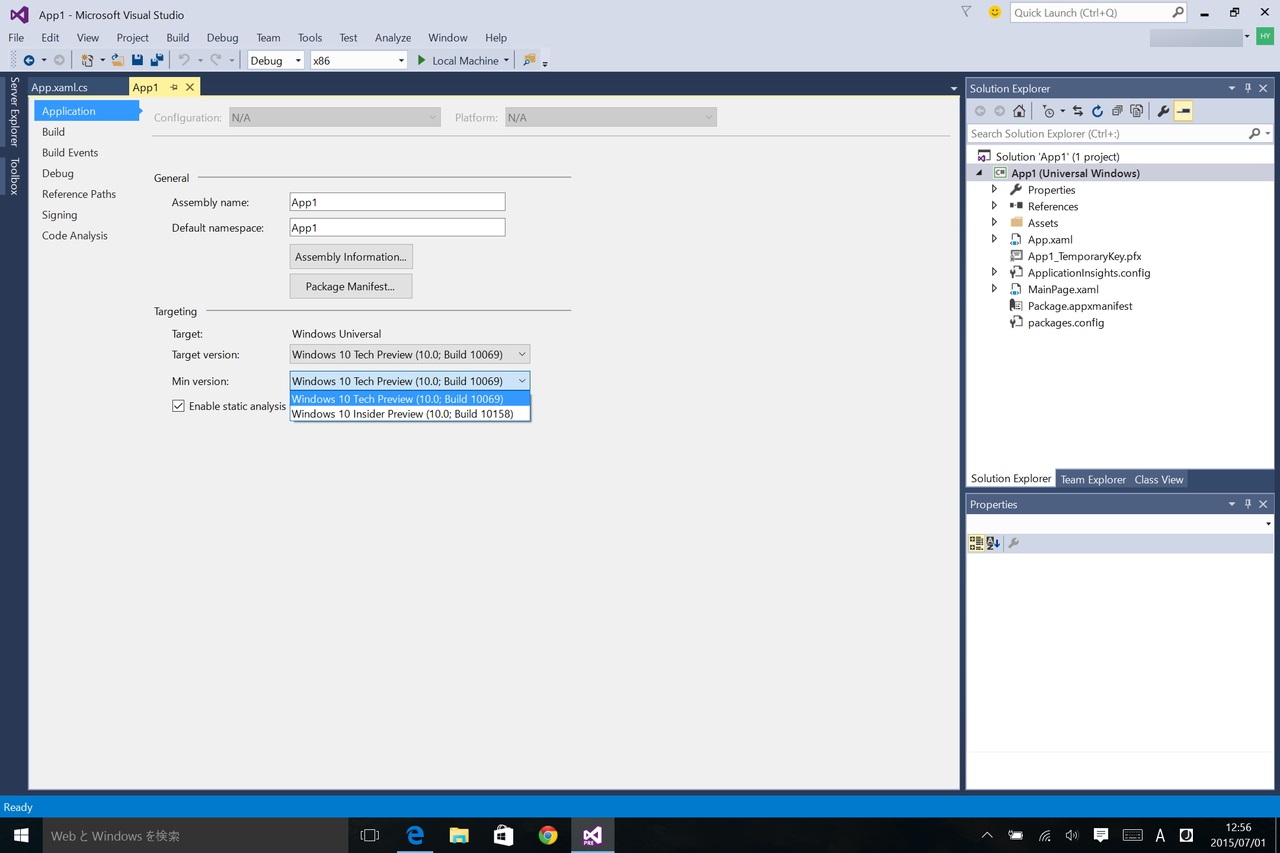This screenshot has width=1280, height=853.
Task: Open the Build menu
Action: tap(178, 38)
